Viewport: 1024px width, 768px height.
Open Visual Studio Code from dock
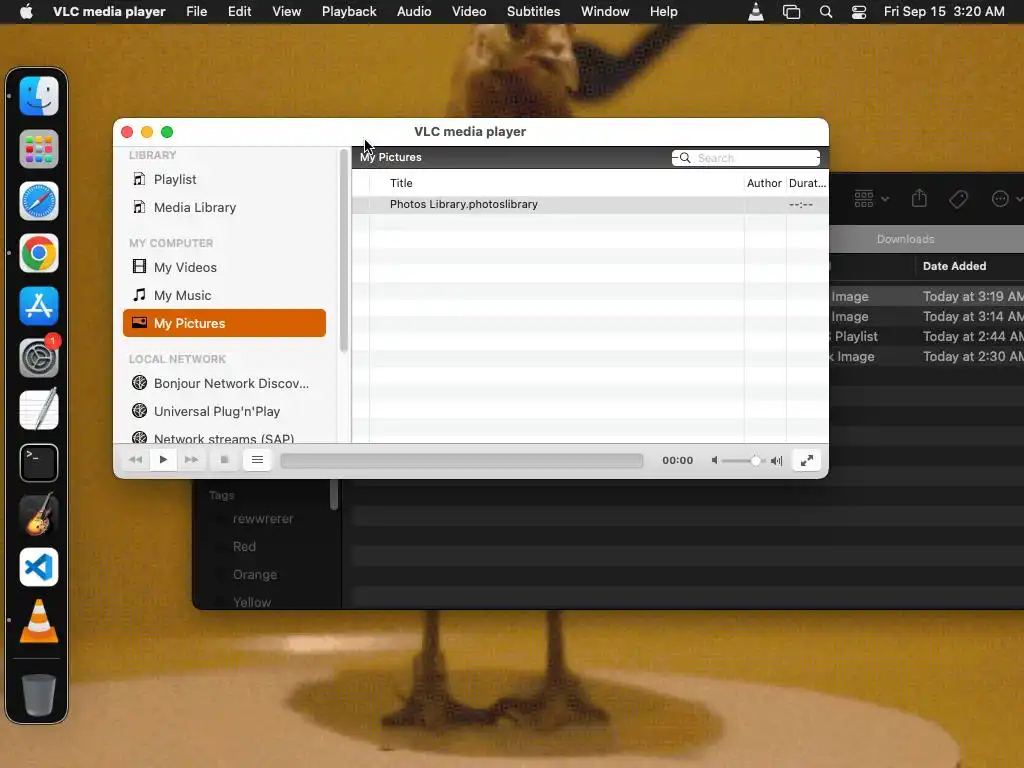(x=39, y=567)
